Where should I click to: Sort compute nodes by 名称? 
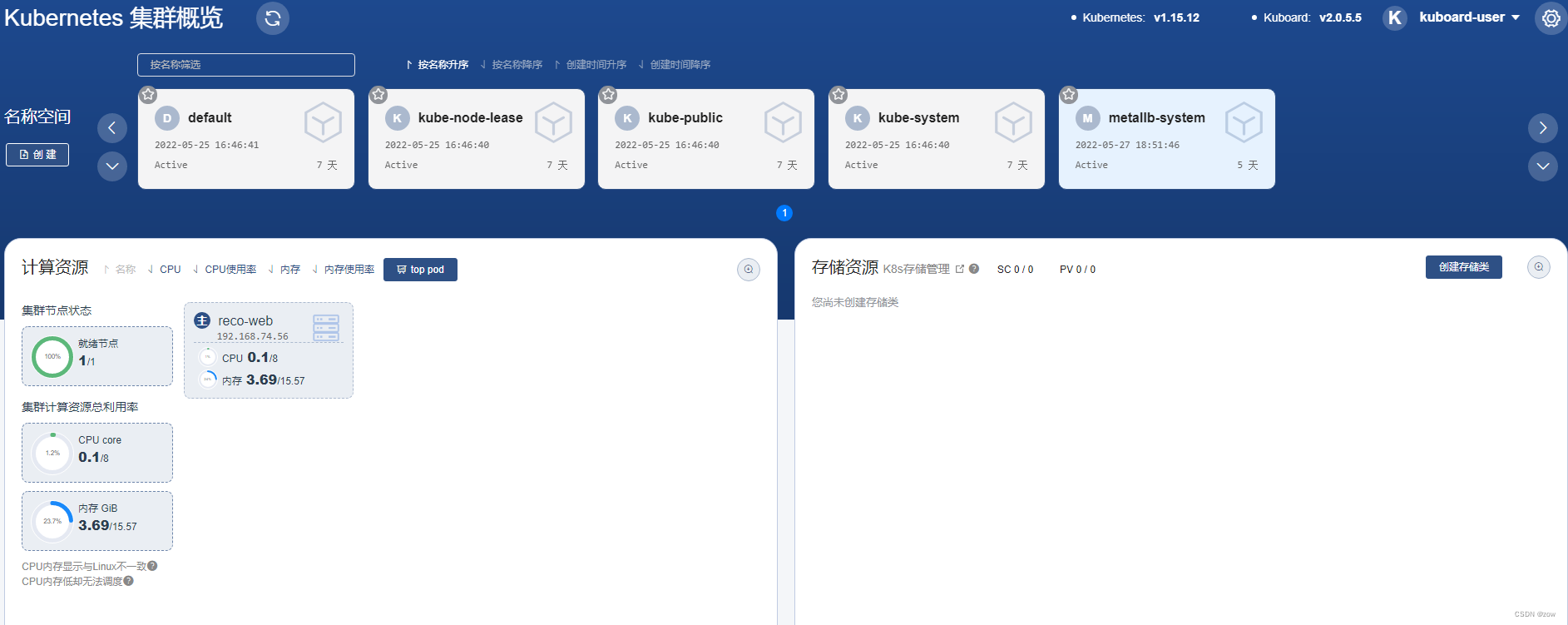120,270
